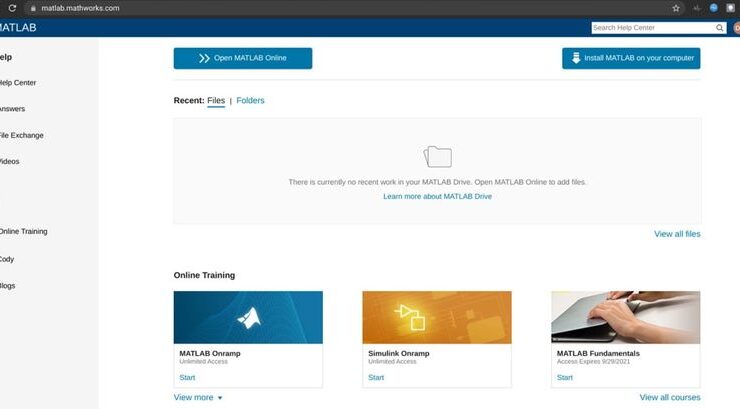Open Answers in the left sidebar
The width and height of the screenshot is (740, 409).
tap(12, 109)
